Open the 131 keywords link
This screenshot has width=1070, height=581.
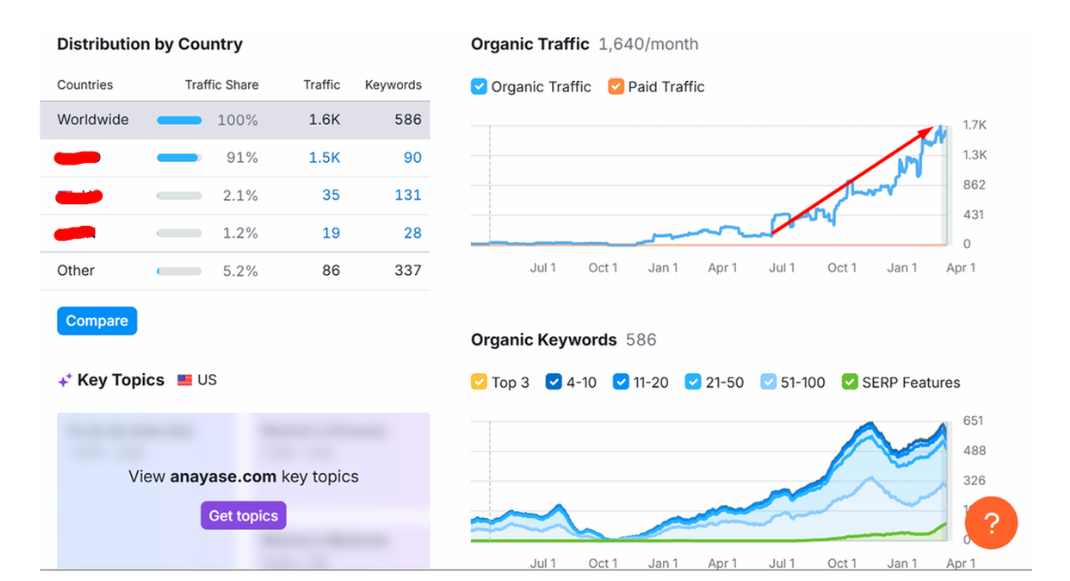click(x=408, y=195)
